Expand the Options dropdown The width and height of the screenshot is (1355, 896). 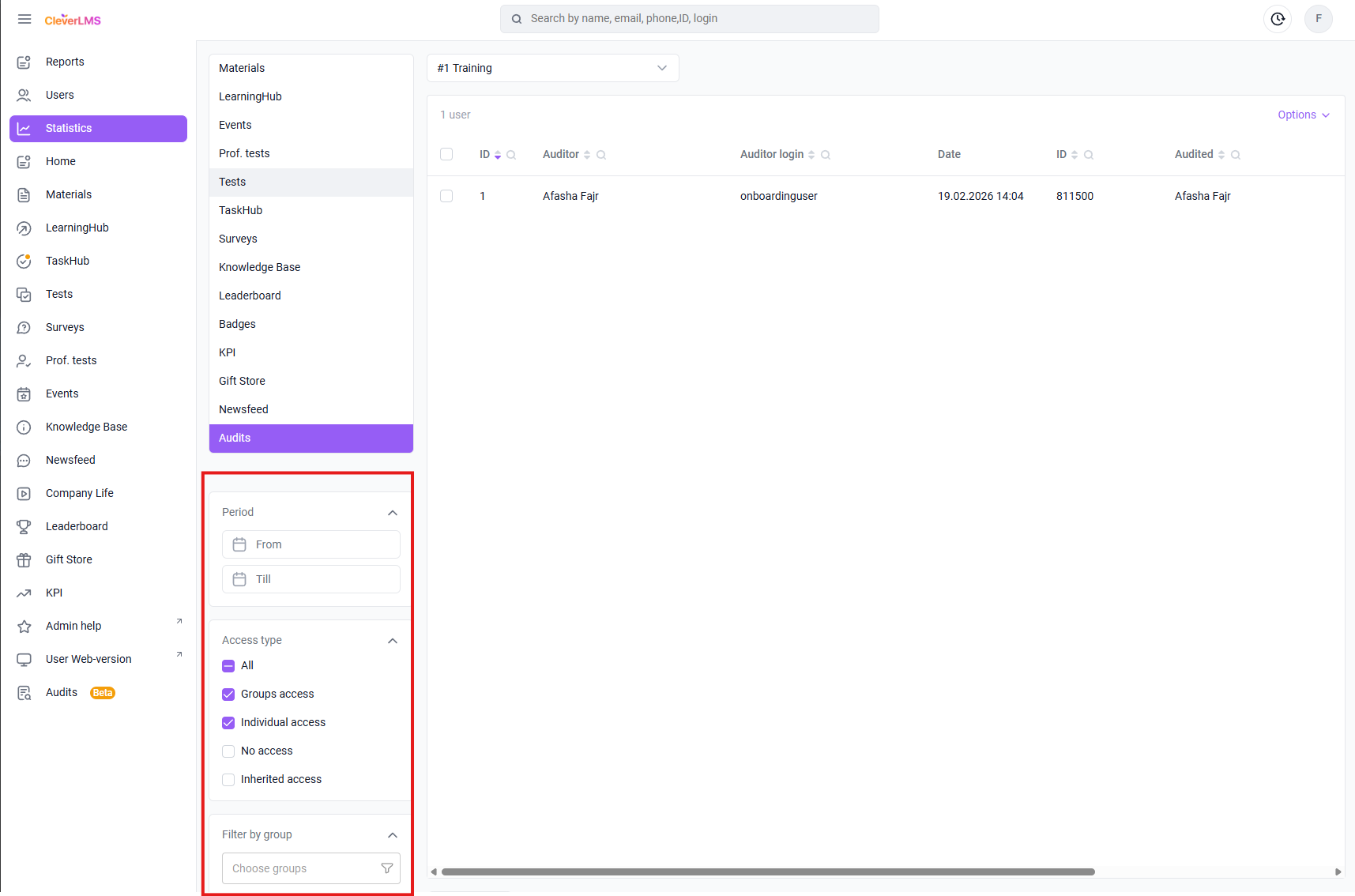(1303, 115)
